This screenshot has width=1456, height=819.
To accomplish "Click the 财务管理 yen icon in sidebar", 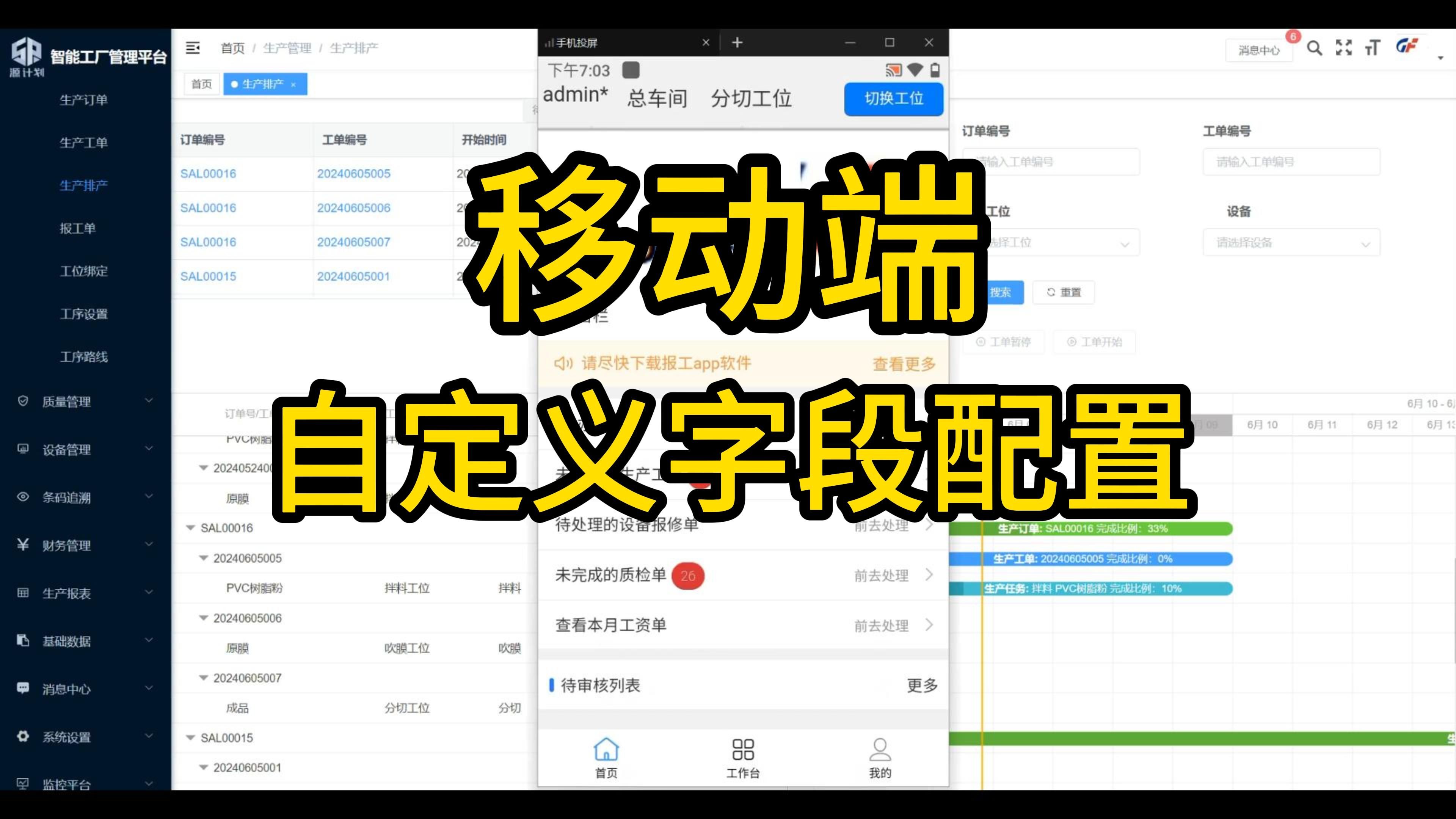I will point(23,544).
